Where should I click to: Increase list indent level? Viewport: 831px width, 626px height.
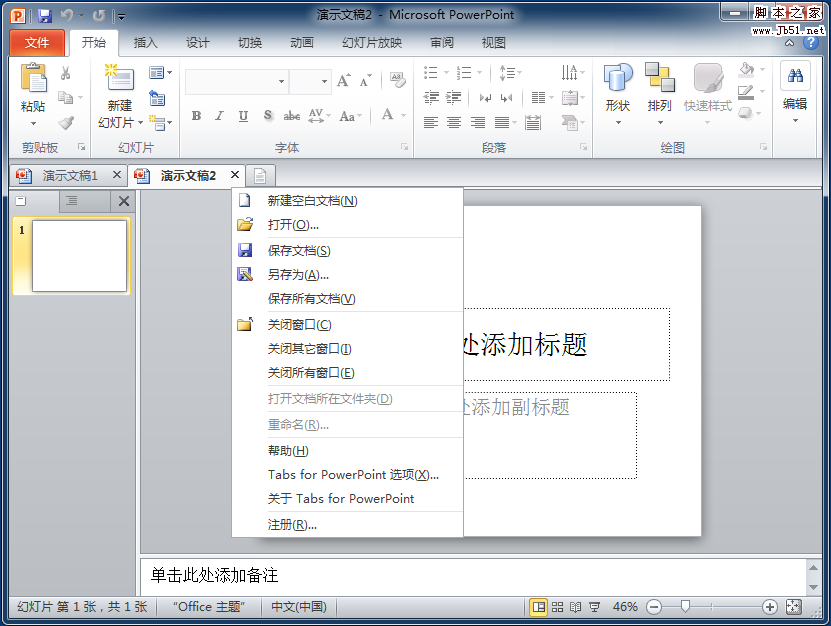(453, 98)
